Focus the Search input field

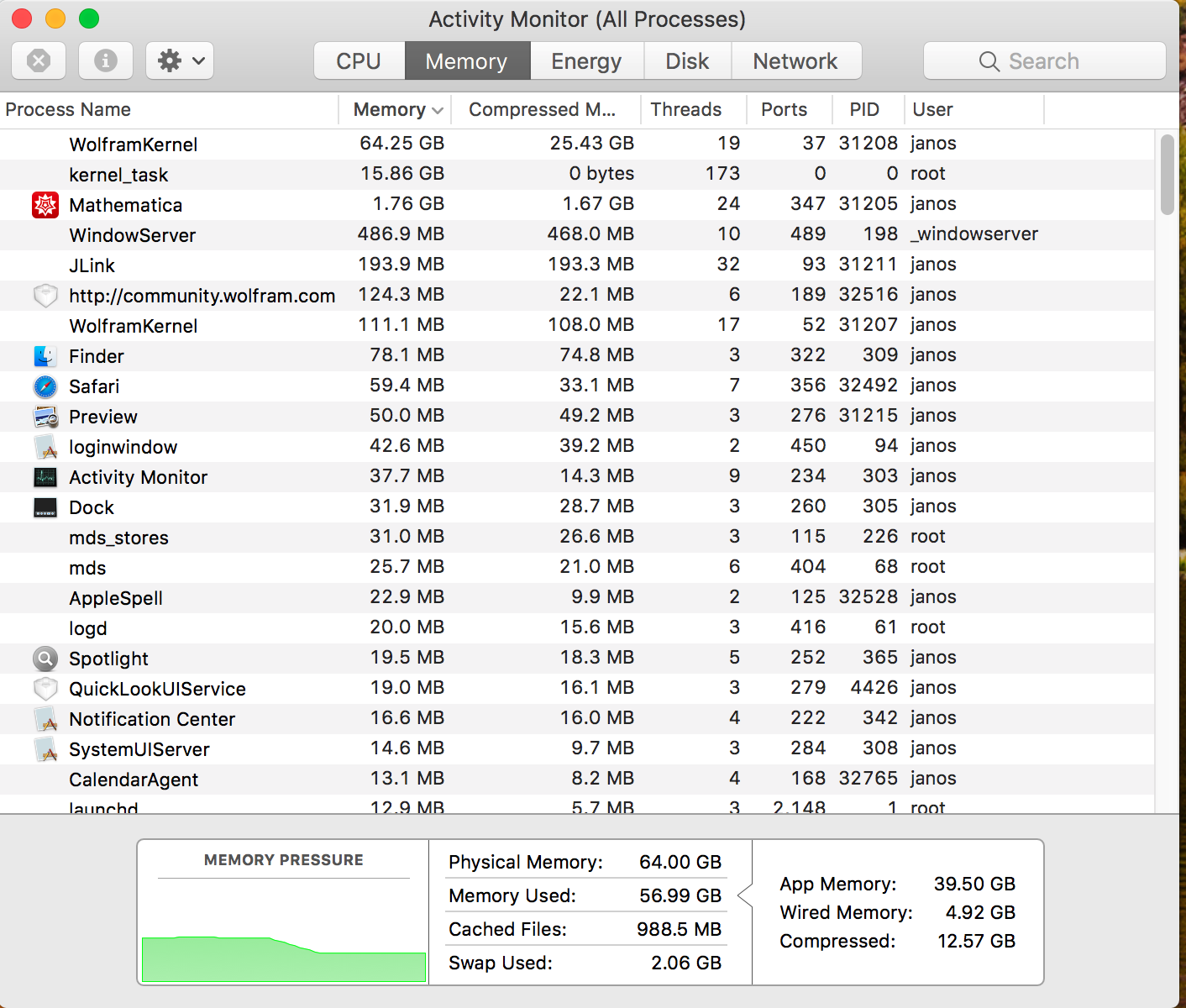[1044, 60]
